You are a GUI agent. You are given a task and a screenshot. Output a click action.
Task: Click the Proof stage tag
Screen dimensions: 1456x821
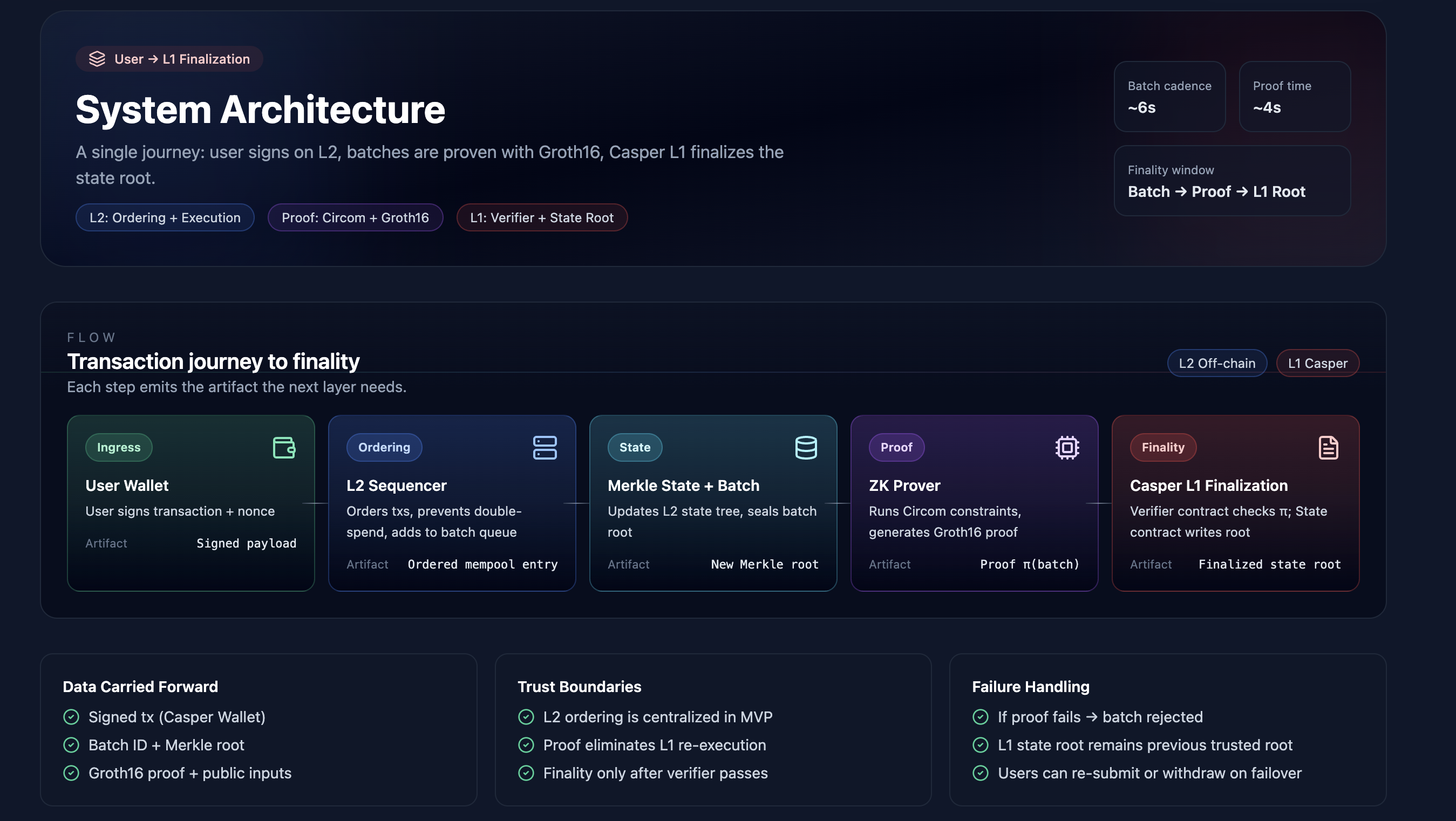pyautogui.click(x=896, y=448)
